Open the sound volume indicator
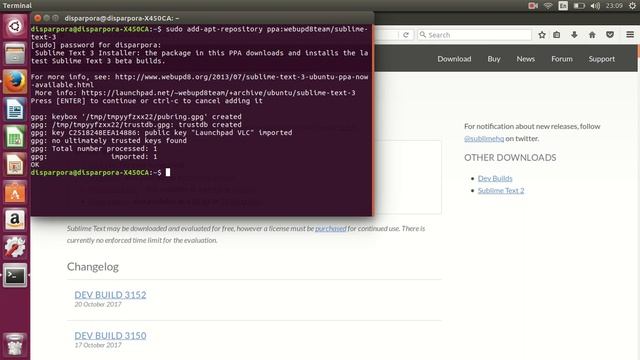Image resolution: width=640 pixels, height=360 pixels. pos(595,5)
